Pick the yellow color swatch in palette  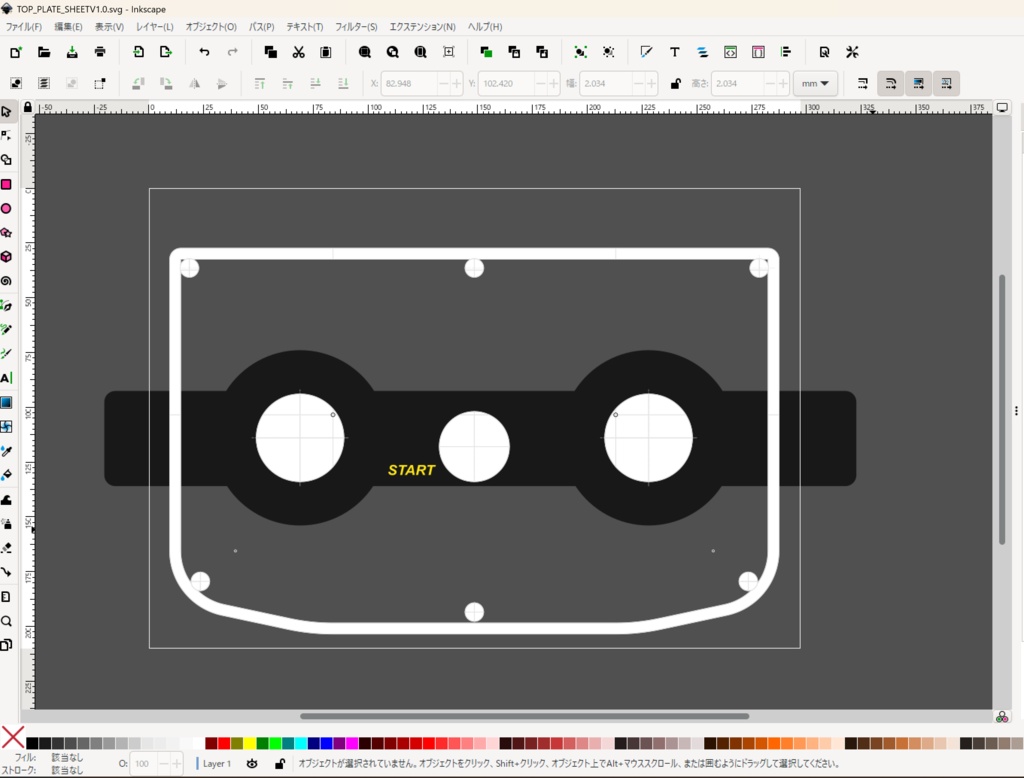(x=249, y=743)
